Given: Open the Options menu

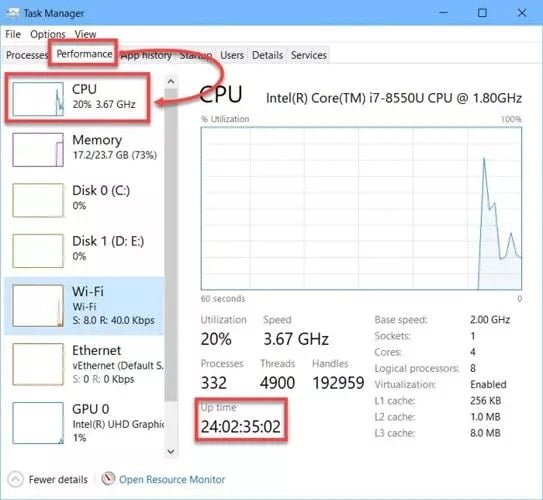Looking at the screenshot, I should pyautogui.click(x=48, y=34).
